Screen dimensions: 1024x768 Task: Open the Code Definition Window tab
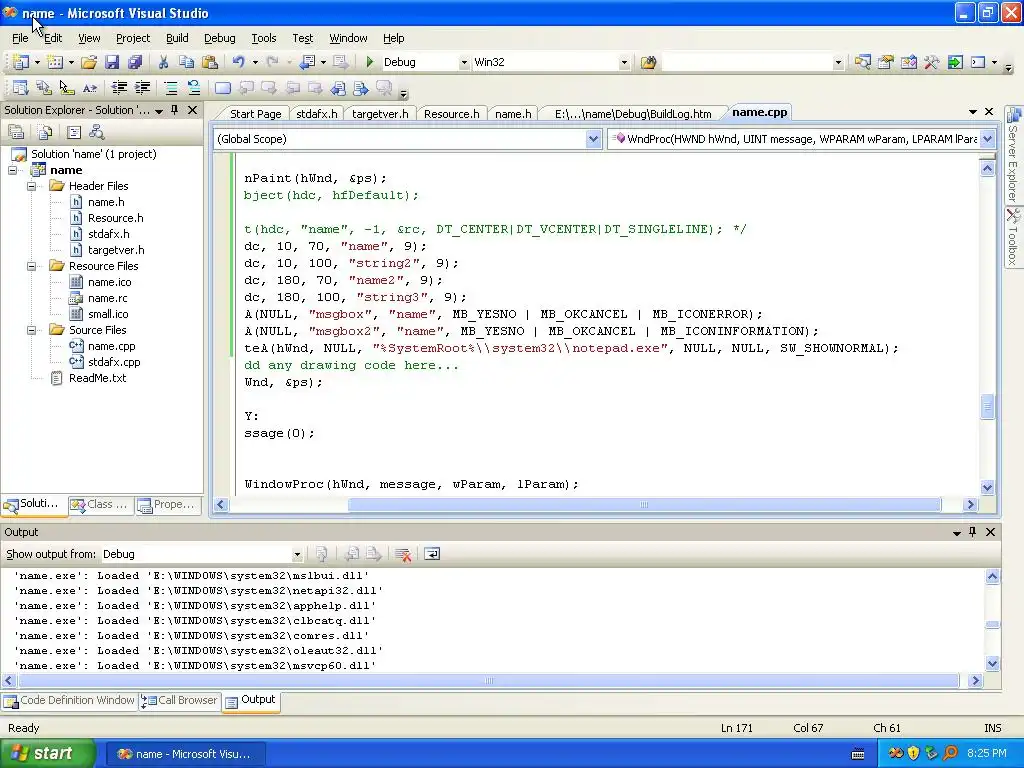69,701
